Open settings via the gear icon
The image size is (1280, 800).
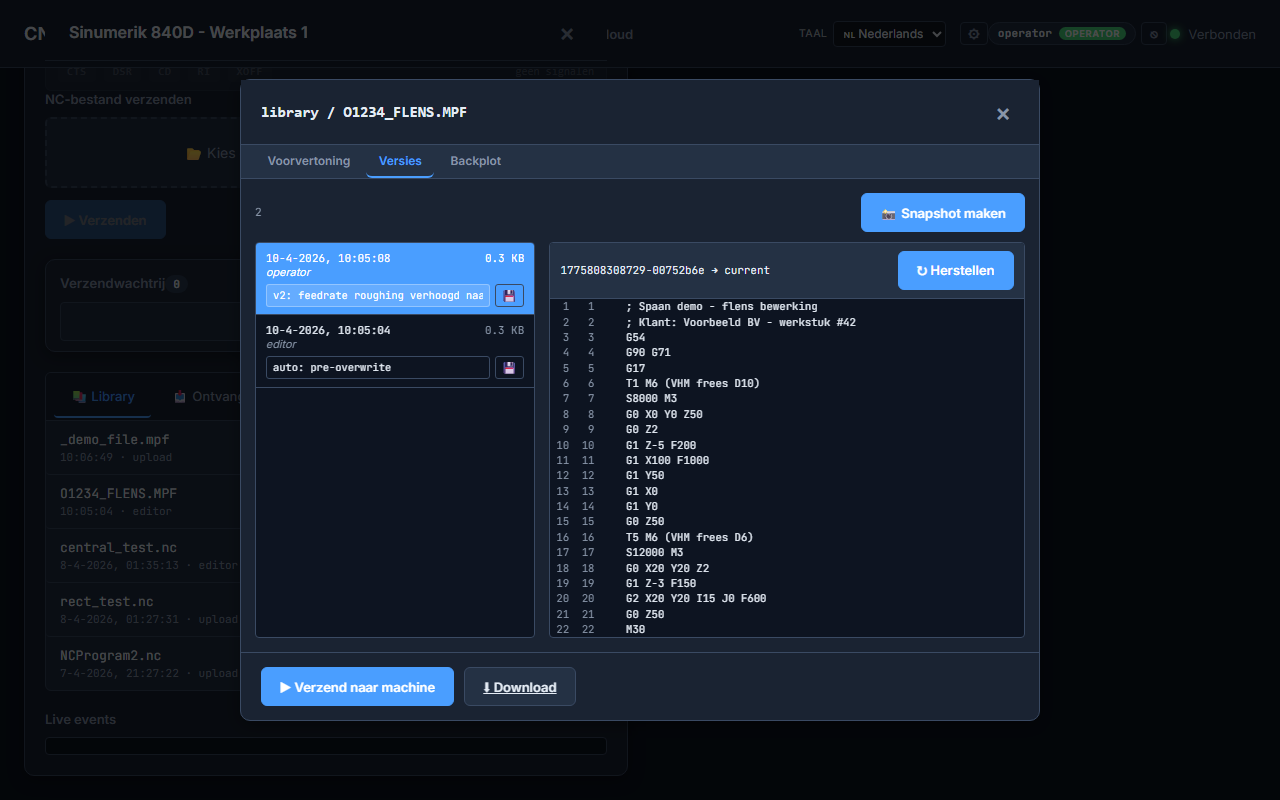(974, 34)
